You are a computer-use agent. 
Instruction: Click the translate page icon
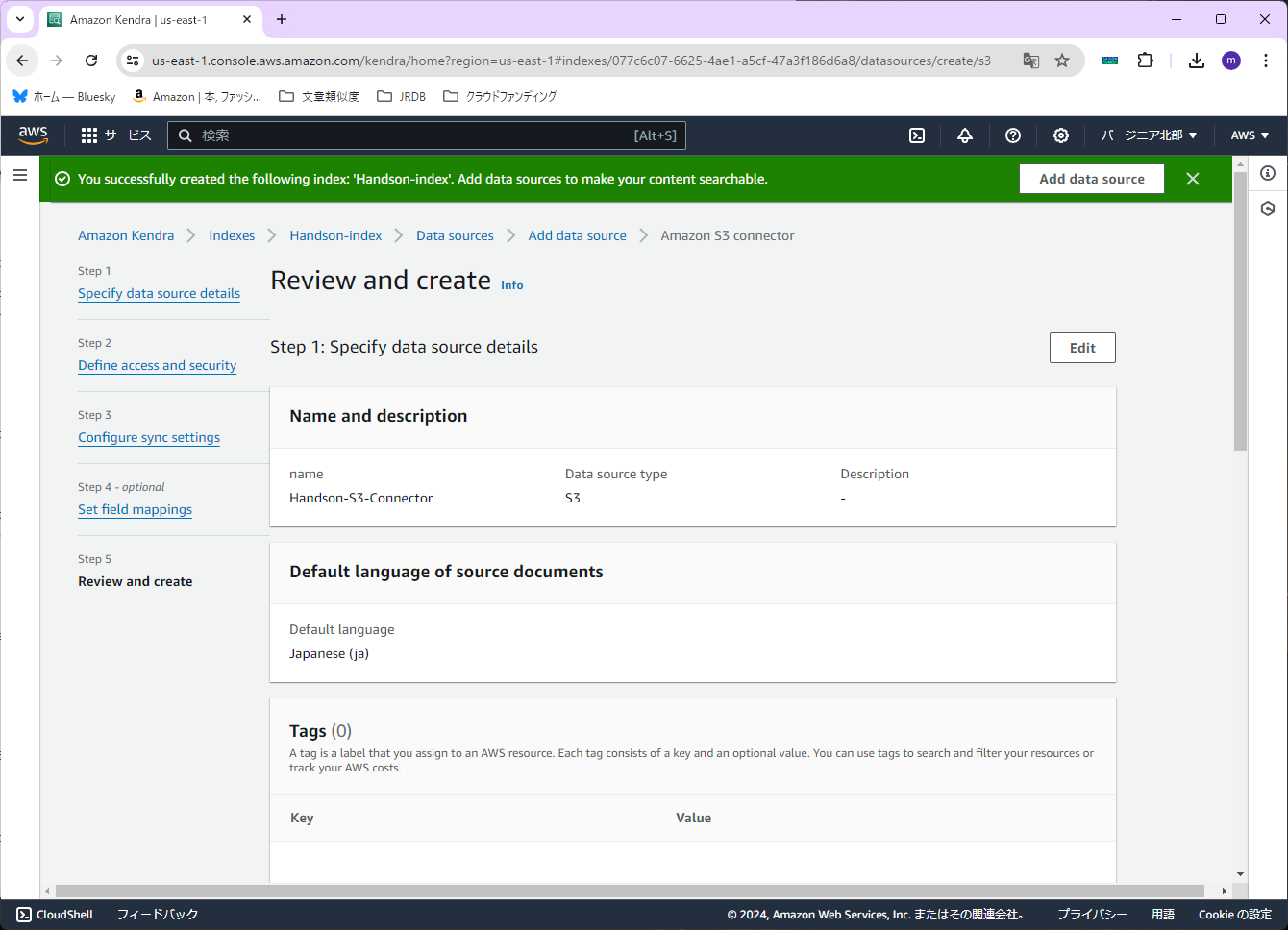1031,61
